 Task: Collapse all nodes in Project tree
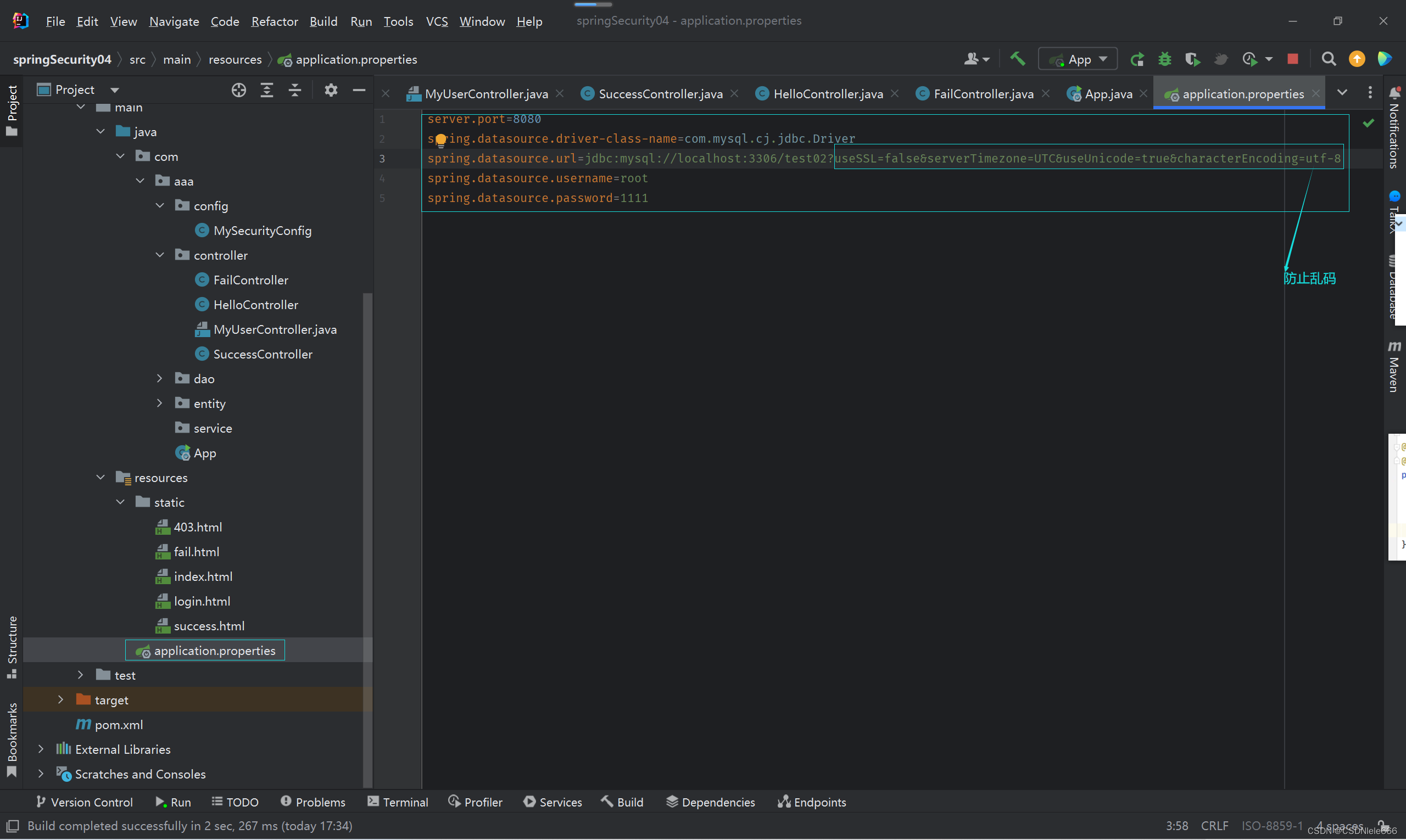point(294,89)
